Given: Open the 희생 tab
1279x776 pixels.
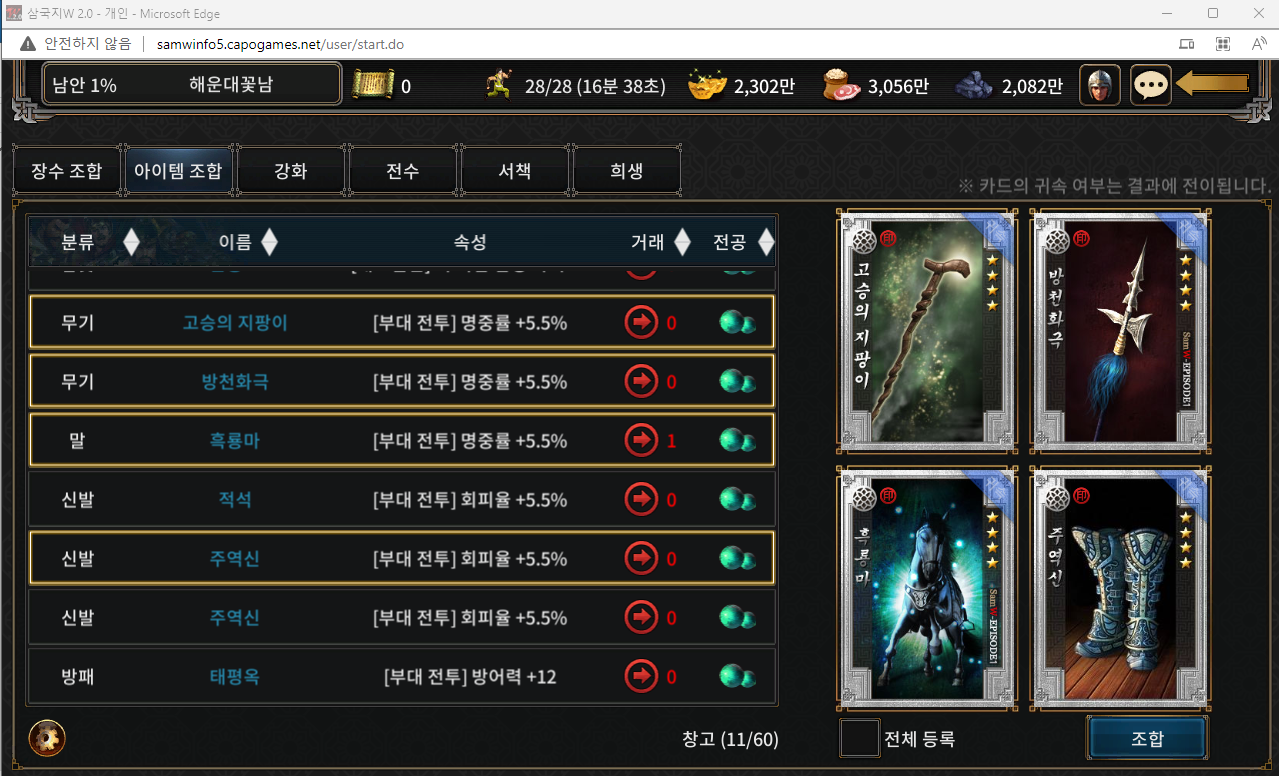Looking at the screenshot, I should pos(626,171).
